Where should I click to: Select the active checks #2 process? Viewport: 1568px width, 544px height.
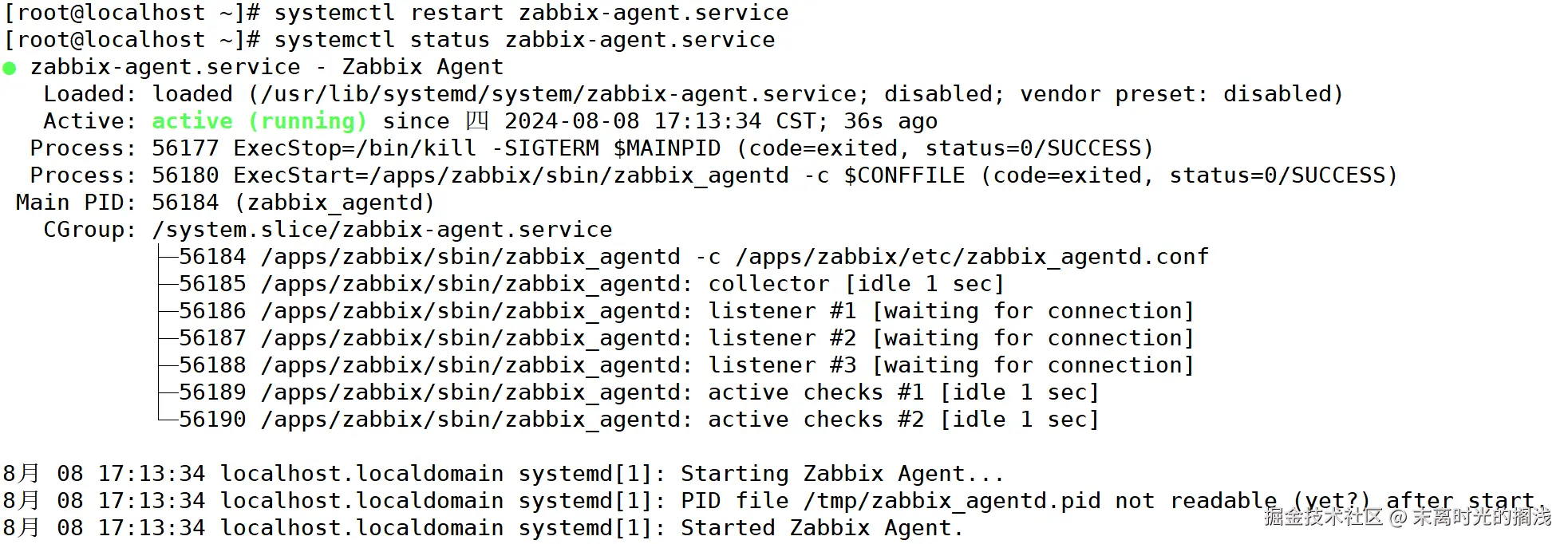638,420
